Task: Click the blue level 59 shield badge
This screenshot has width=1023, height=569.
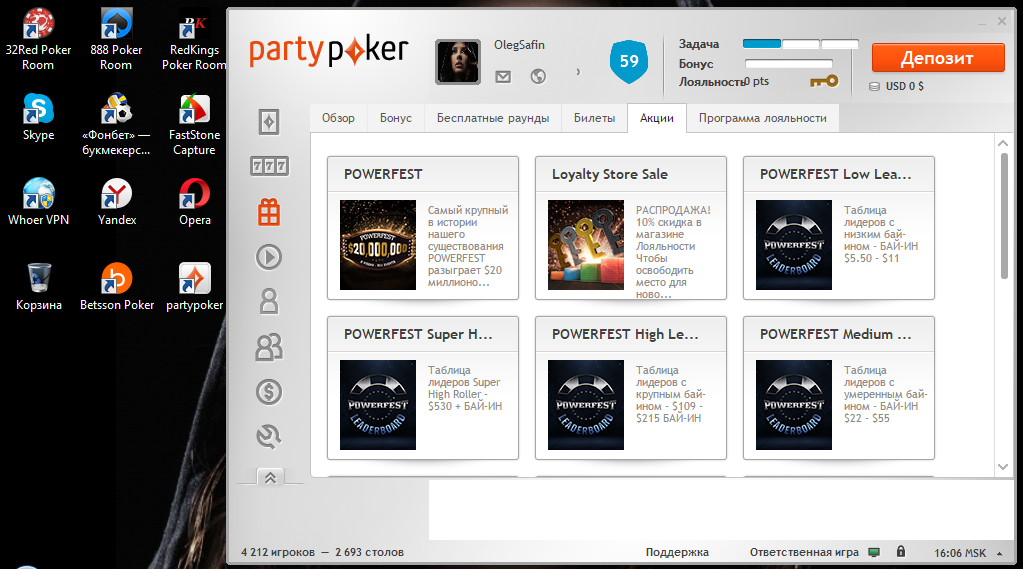Action: [629, 61]
